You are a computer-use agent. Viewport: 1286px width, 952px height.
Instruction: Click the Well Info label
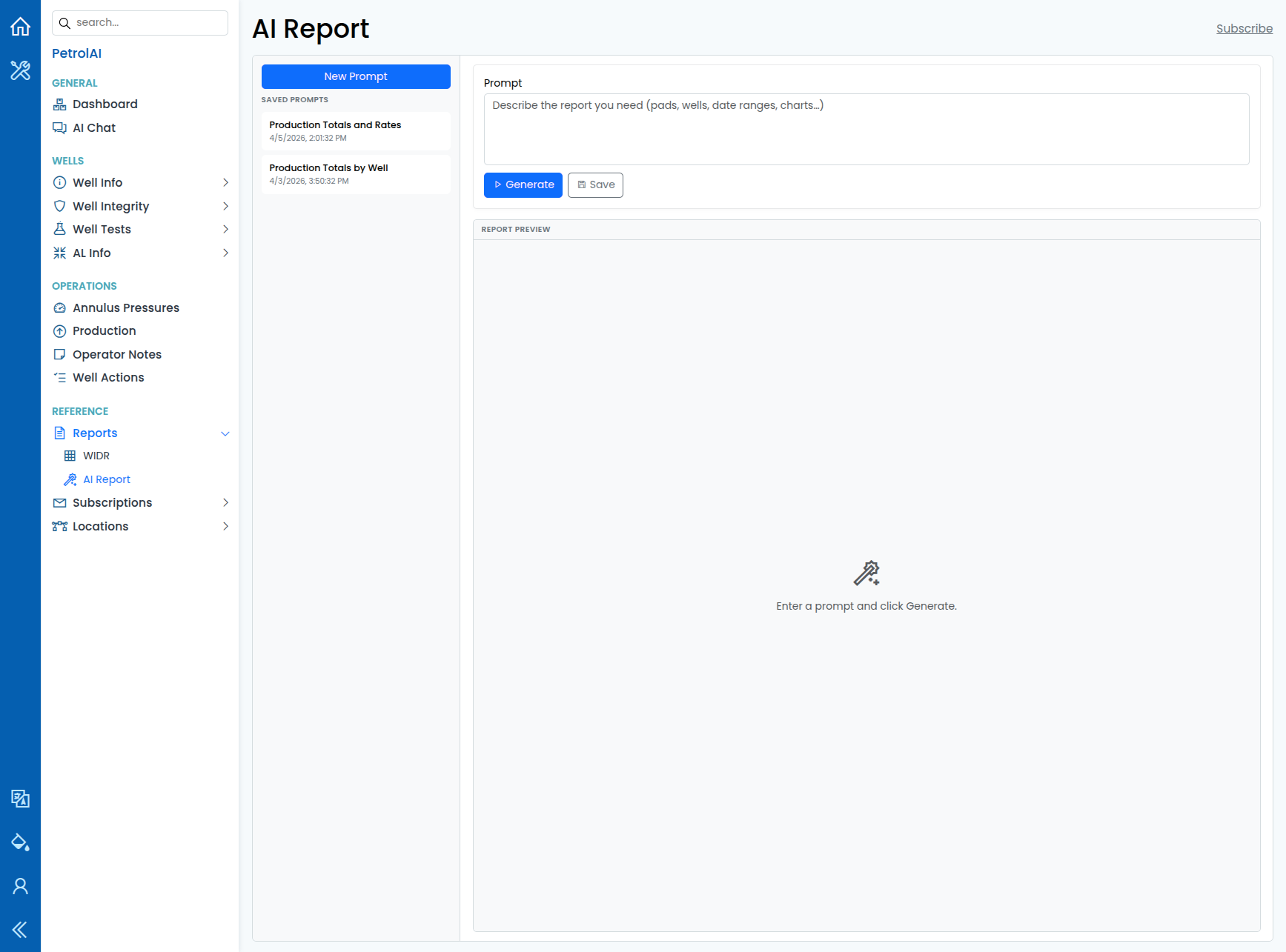pyautogui.click(x=98, y=183)
